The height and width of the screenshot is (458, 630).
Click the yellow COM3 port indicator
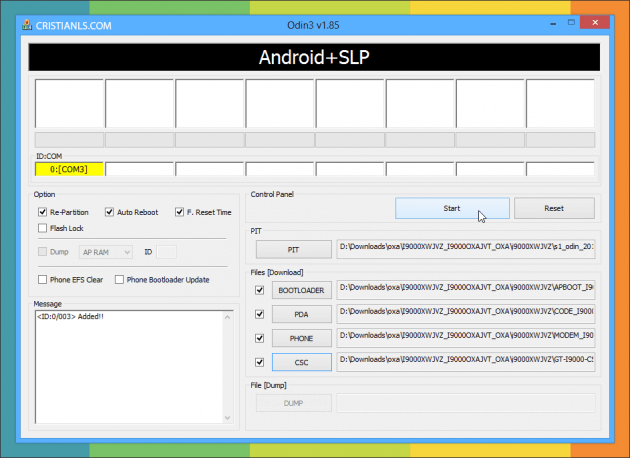click(x=68, y=169)
